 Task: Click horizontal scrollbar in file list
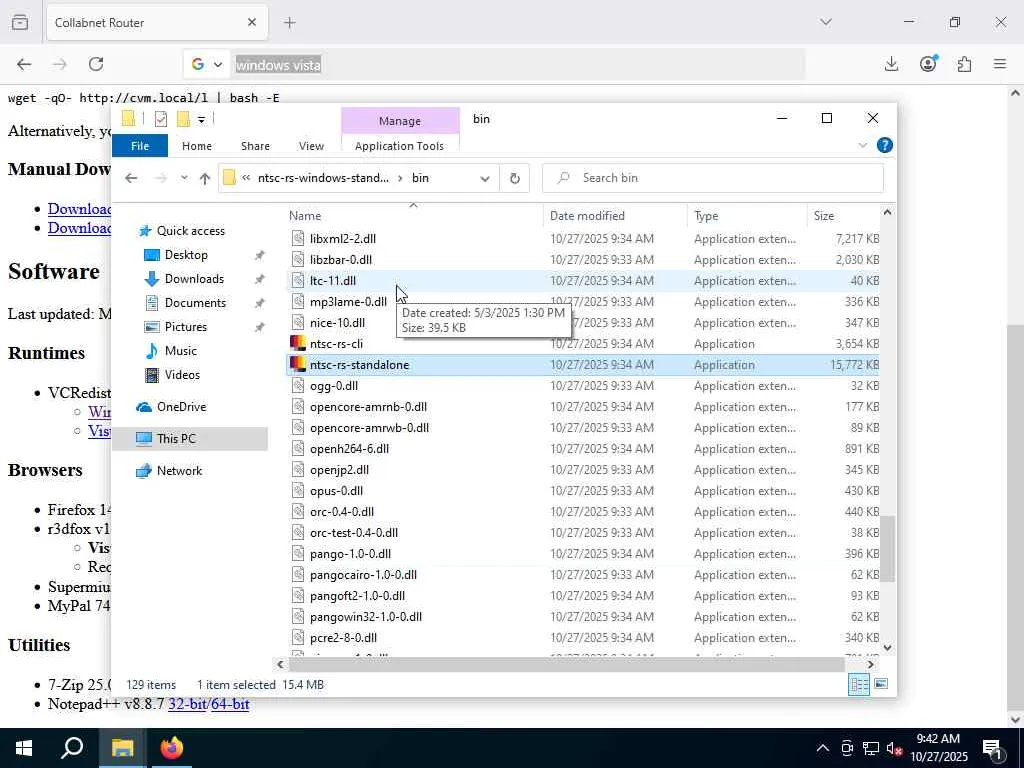coord(566,664)
